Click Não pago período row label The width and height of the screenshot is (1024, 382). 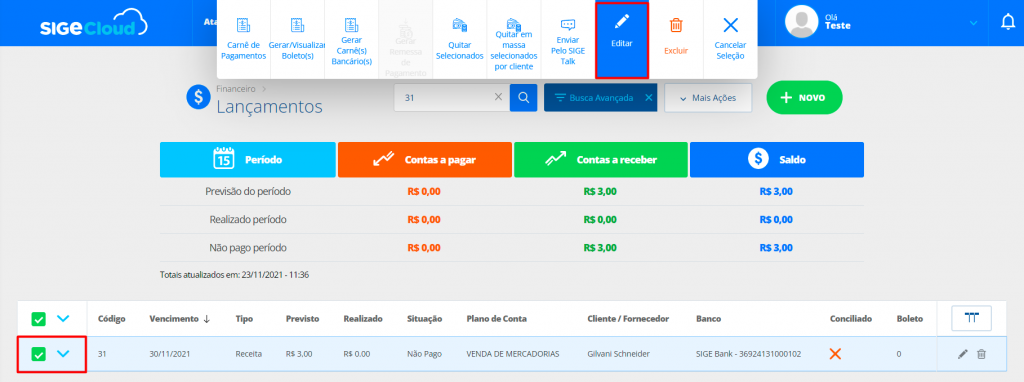[248, 248]
